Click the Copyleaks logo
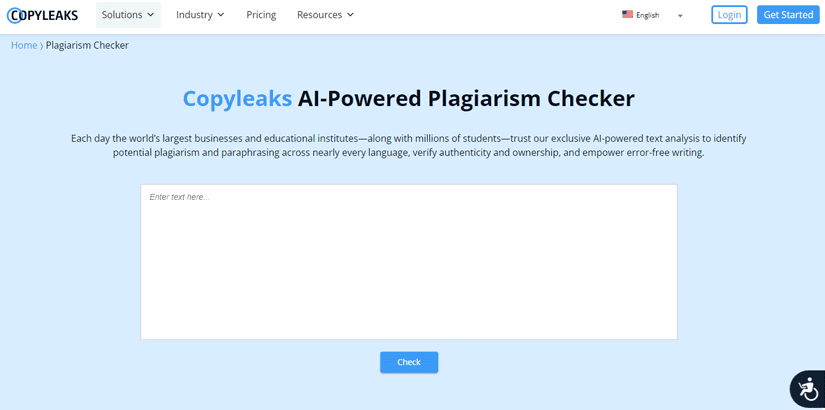Viewport: 825px width, 410px height. click(42, 15)
